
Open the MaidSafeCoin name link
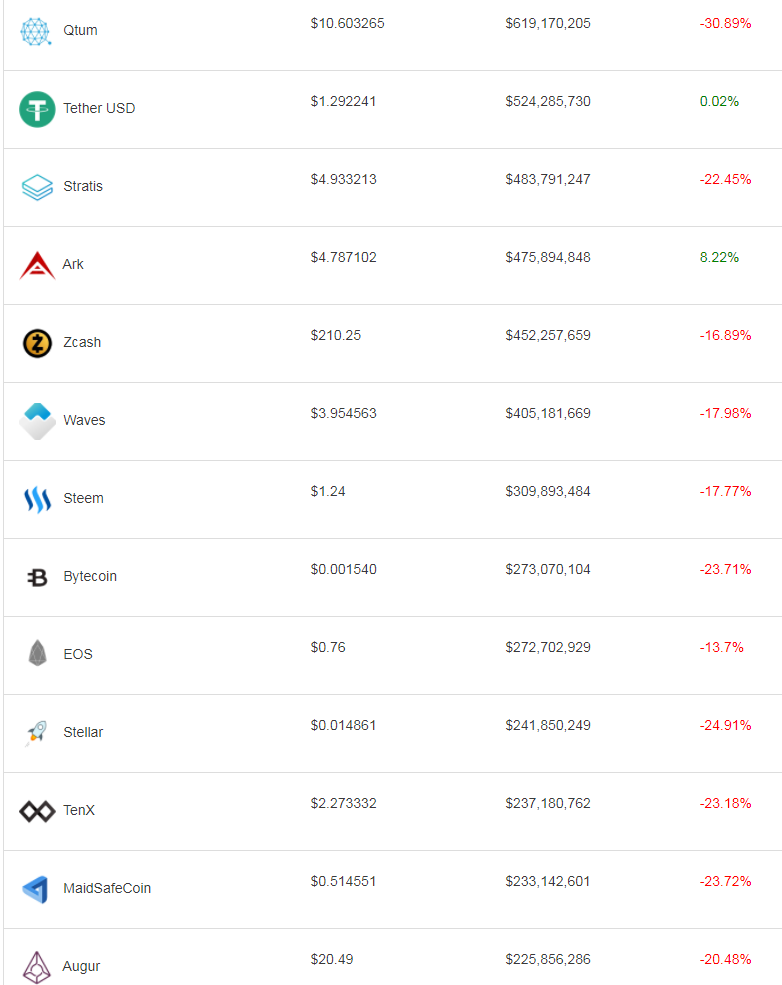click(107, 888)
